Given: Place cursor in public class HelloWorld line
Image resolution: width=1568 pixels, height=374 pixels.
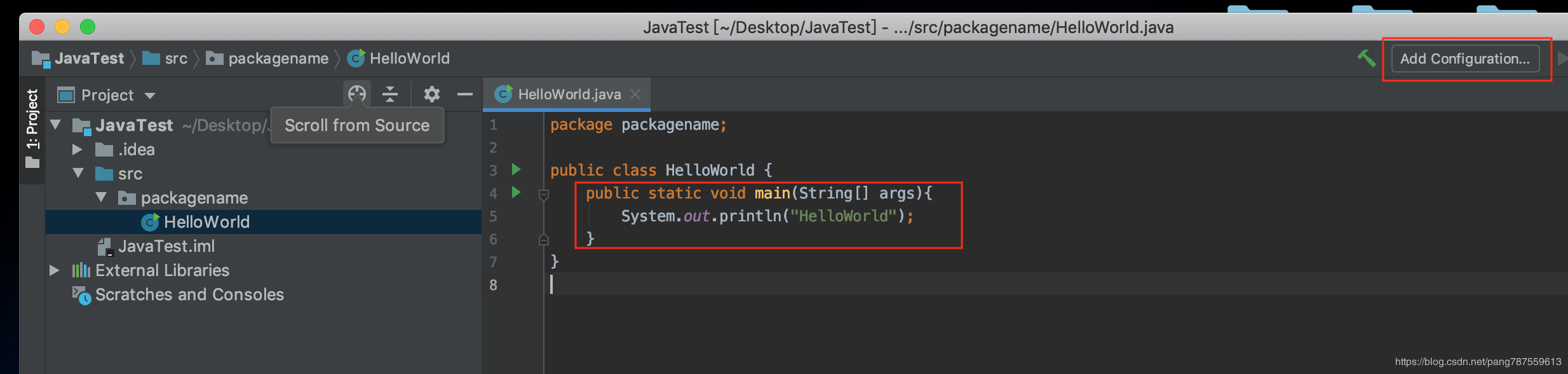Looking at the screenshot, I should point(661,170).
